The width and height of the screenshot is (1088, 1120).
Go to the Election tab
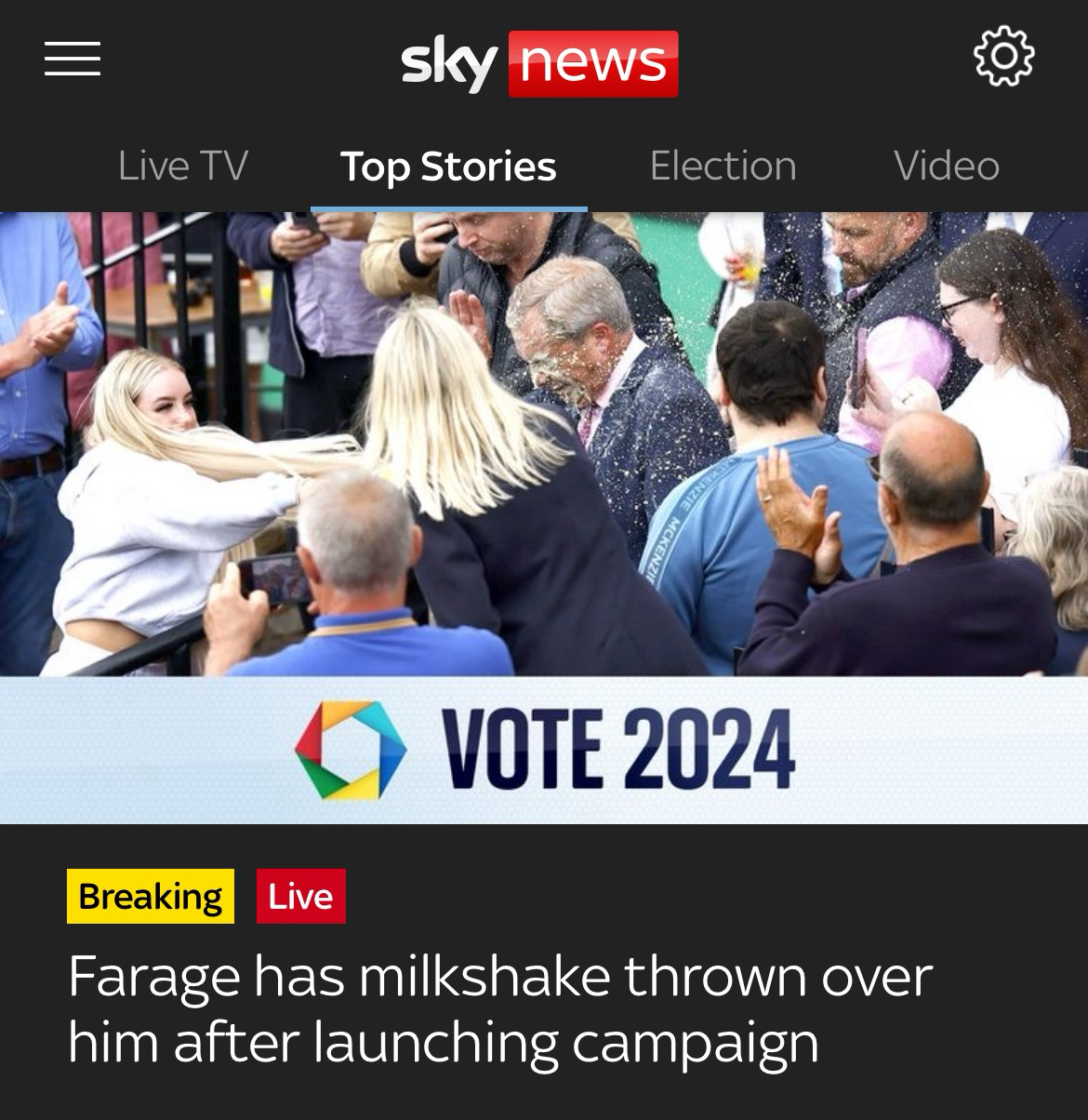(x=723, y=167)
